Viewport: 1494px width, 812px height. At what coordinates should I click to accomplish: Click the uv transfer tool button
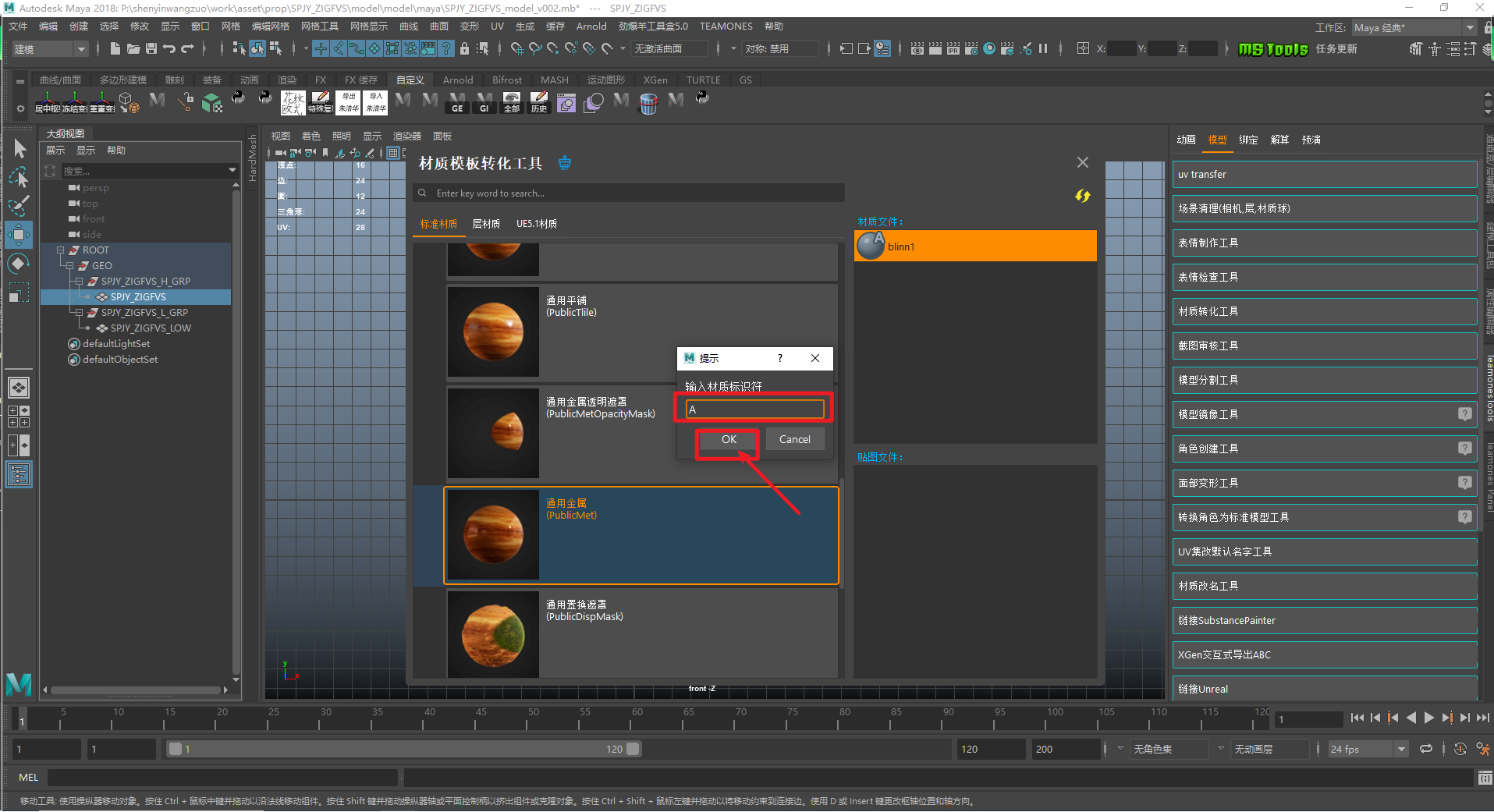point(1324,175)
